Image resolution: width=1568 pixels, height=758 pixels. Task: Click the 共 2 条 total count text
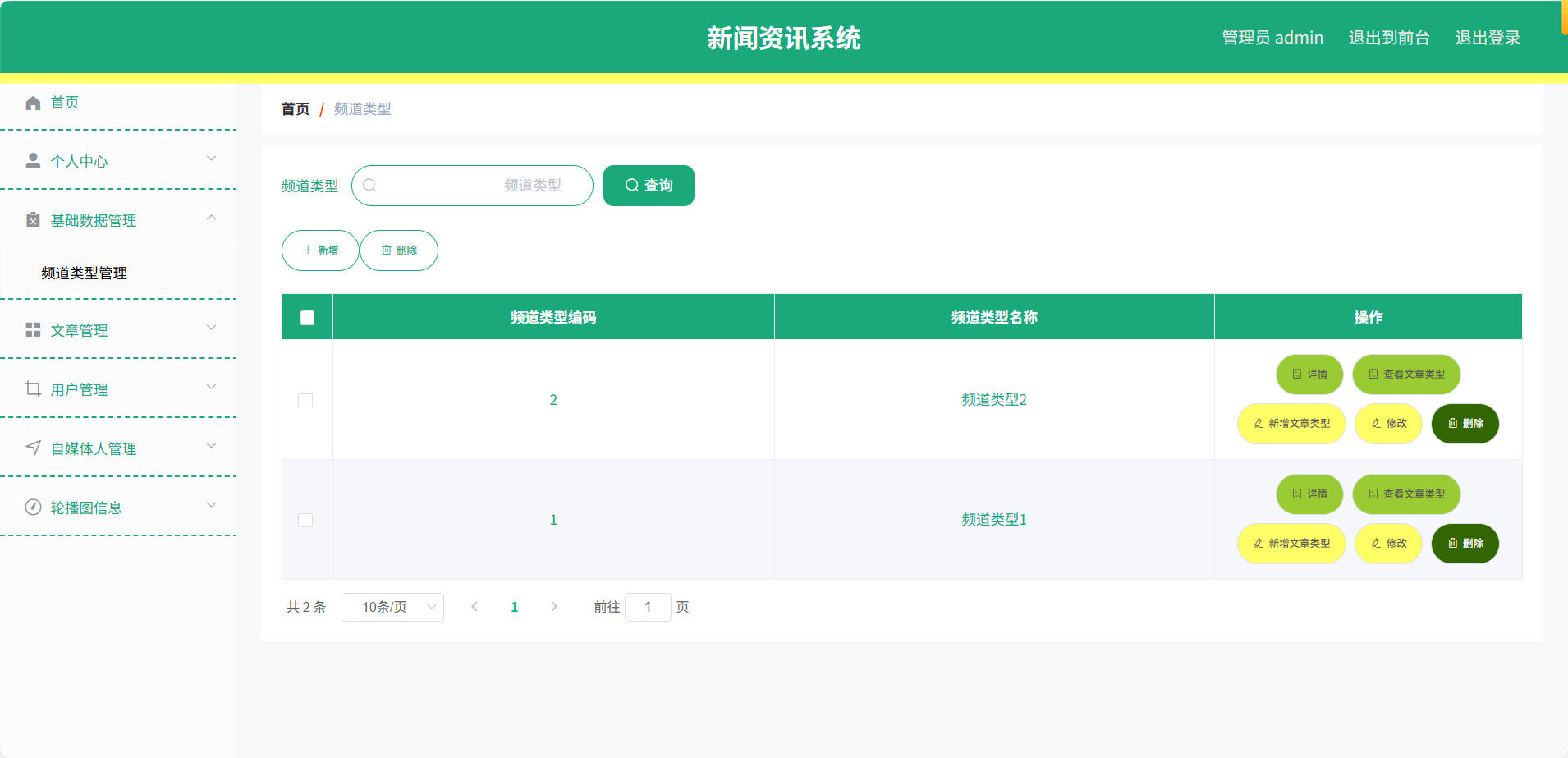click(x=306, y=607)
